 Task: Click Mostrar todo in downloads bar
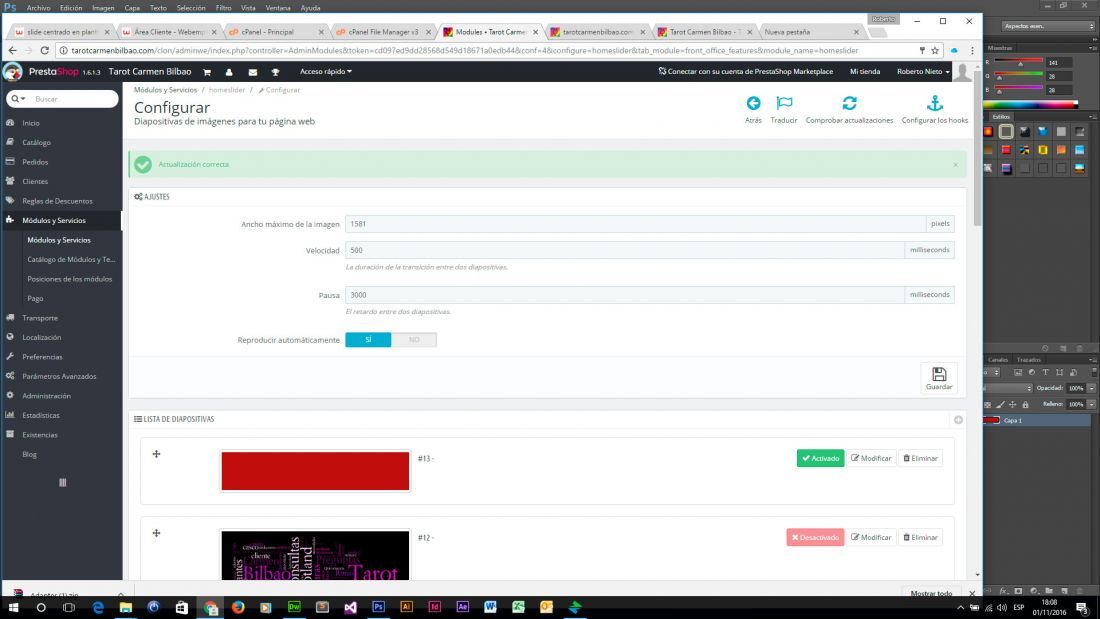point(931,594)
